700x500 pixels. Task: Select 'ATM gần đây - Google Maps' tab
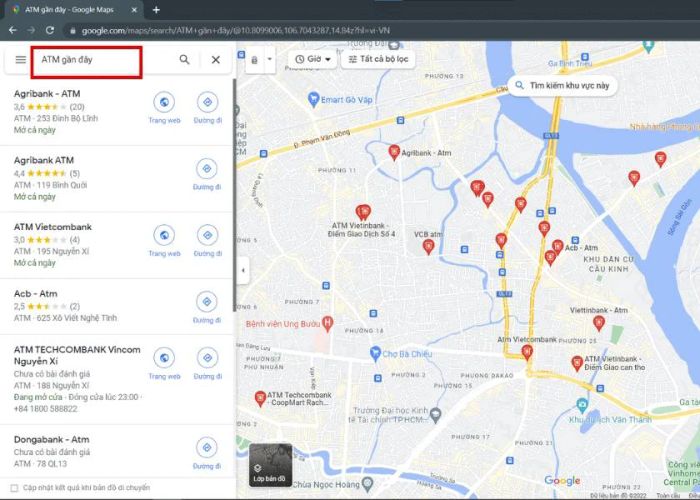pyautogui.click(x=69, y=9)
